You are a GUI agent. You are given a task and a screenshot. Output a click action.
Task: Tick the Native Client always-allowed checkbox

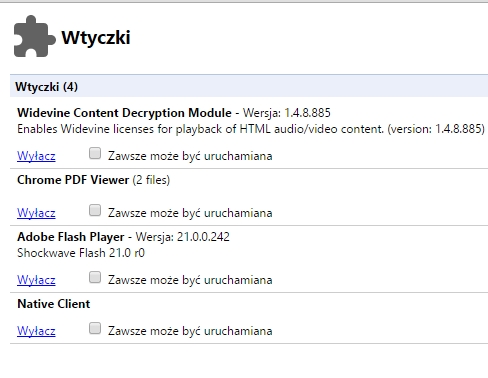(x=95, y=328)
